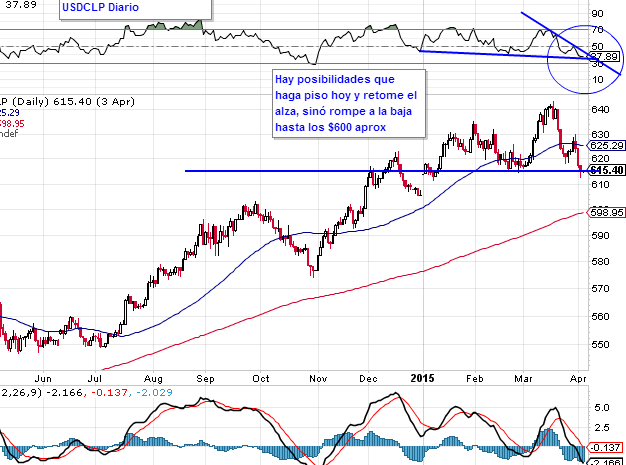Select the 630 price axis label

[x=600, y=135]
